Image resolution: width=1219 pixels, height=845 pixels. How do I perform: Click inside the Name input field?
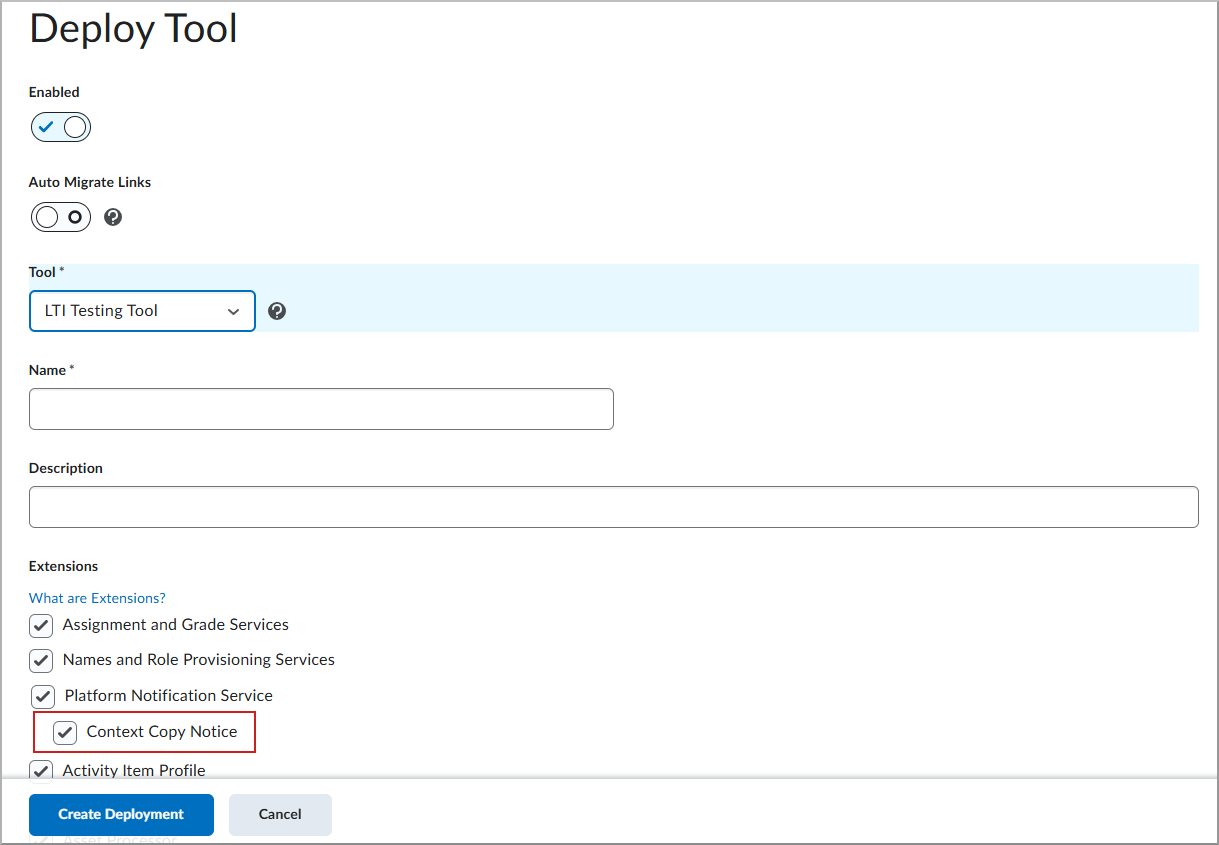click(x=320, y=409)
